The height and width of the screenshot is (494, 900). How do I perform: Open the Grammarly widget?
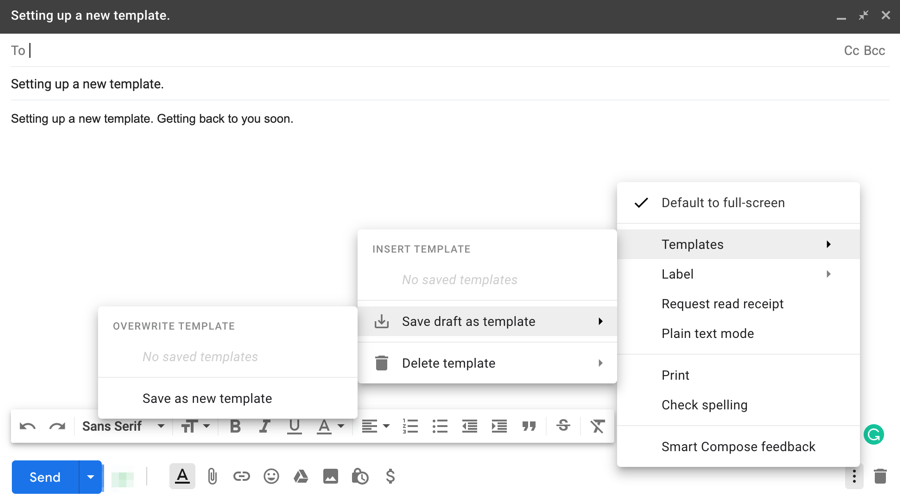(x=874, y=434)
